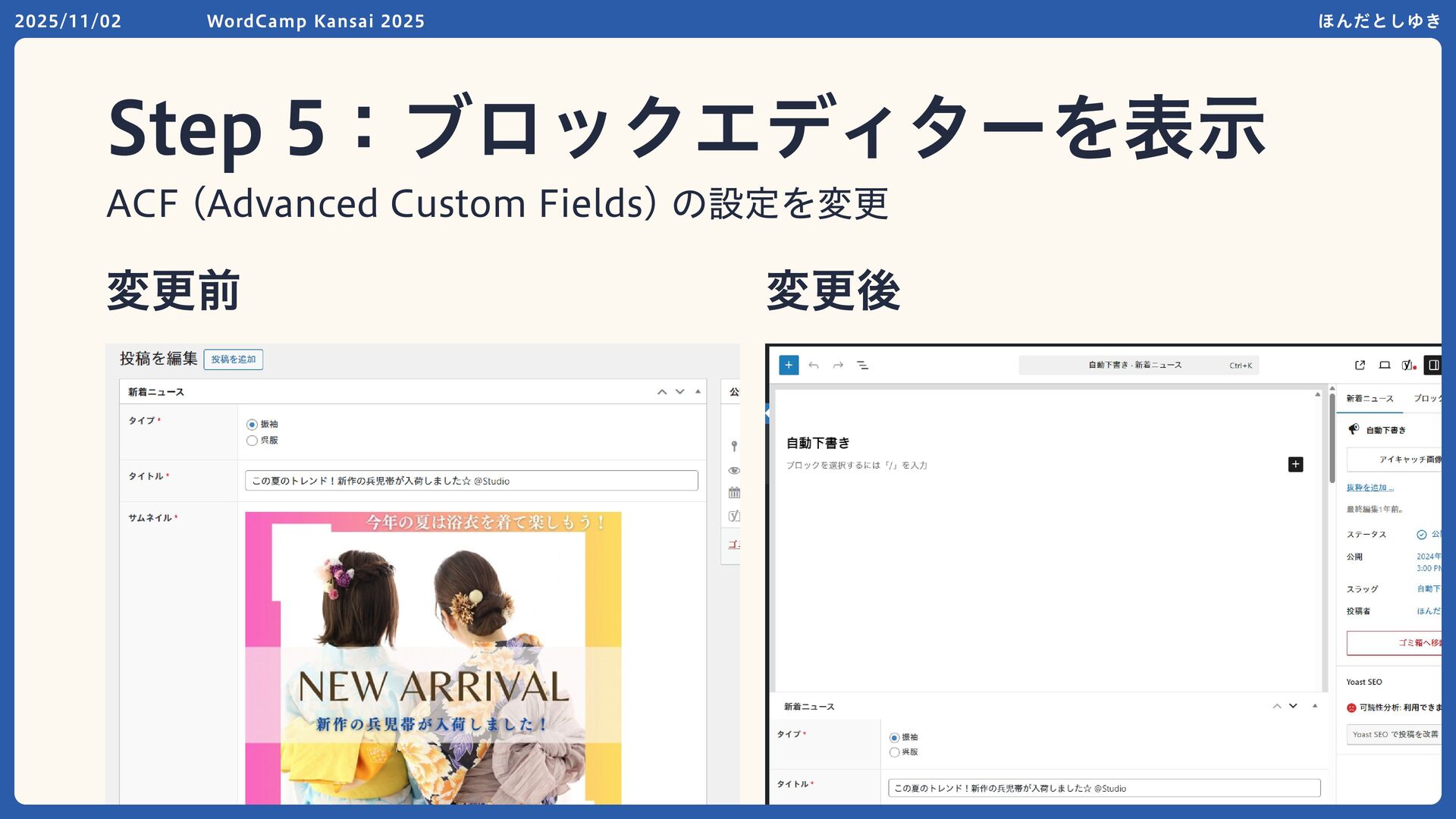The height and width of the screenshot is (819, 1456).
Task: Click the laptop preview device icon
Action: tap(1384, 366)
